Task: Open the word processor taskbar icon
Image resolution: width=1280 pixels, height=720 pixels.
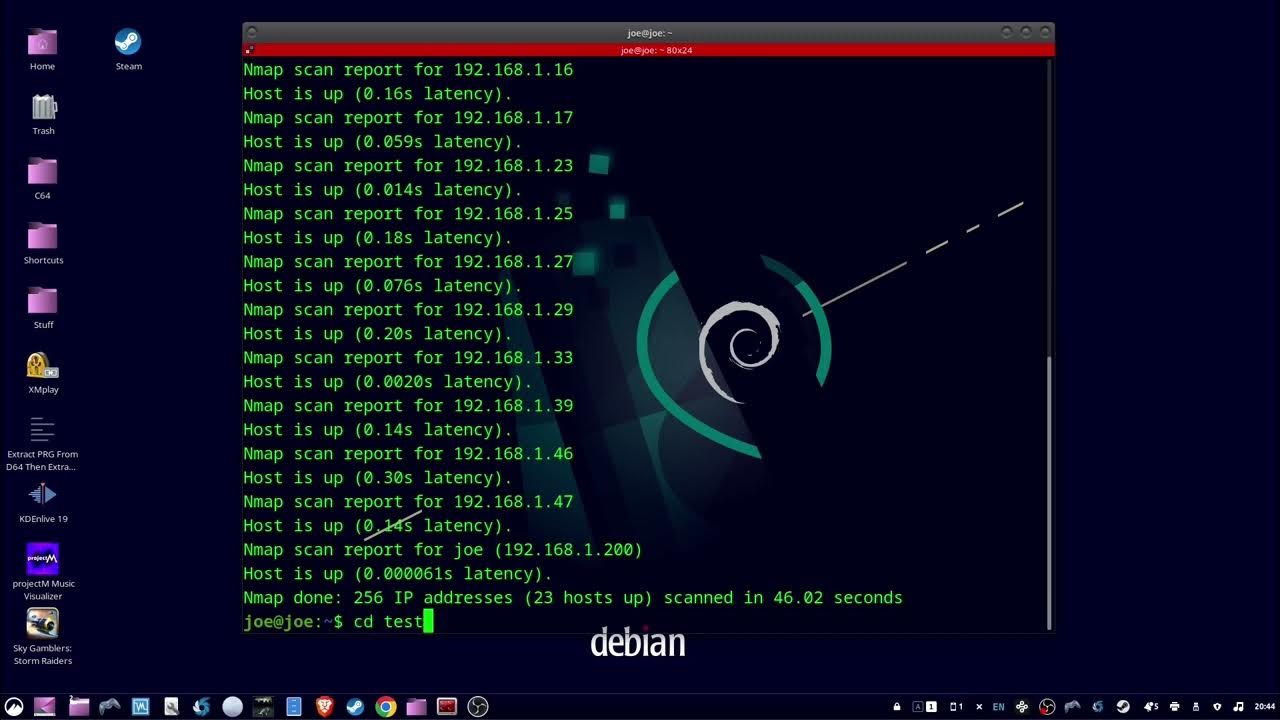Action: tap(140, 706)
